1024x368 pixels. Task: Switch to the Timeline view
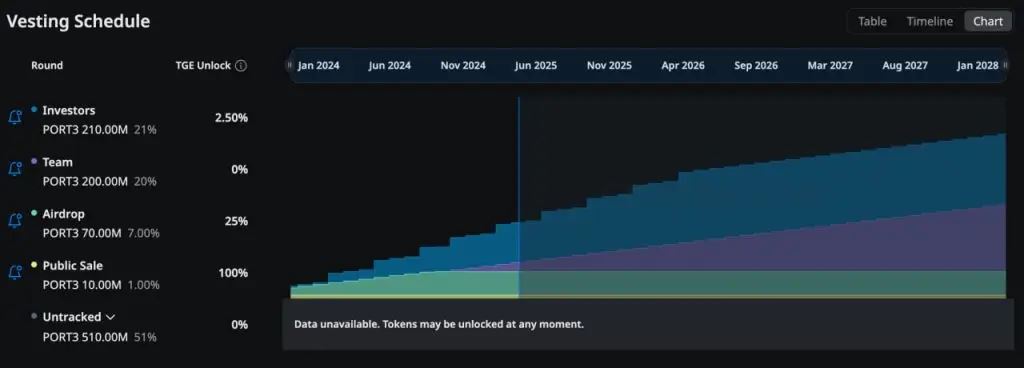tap(929, 22)
